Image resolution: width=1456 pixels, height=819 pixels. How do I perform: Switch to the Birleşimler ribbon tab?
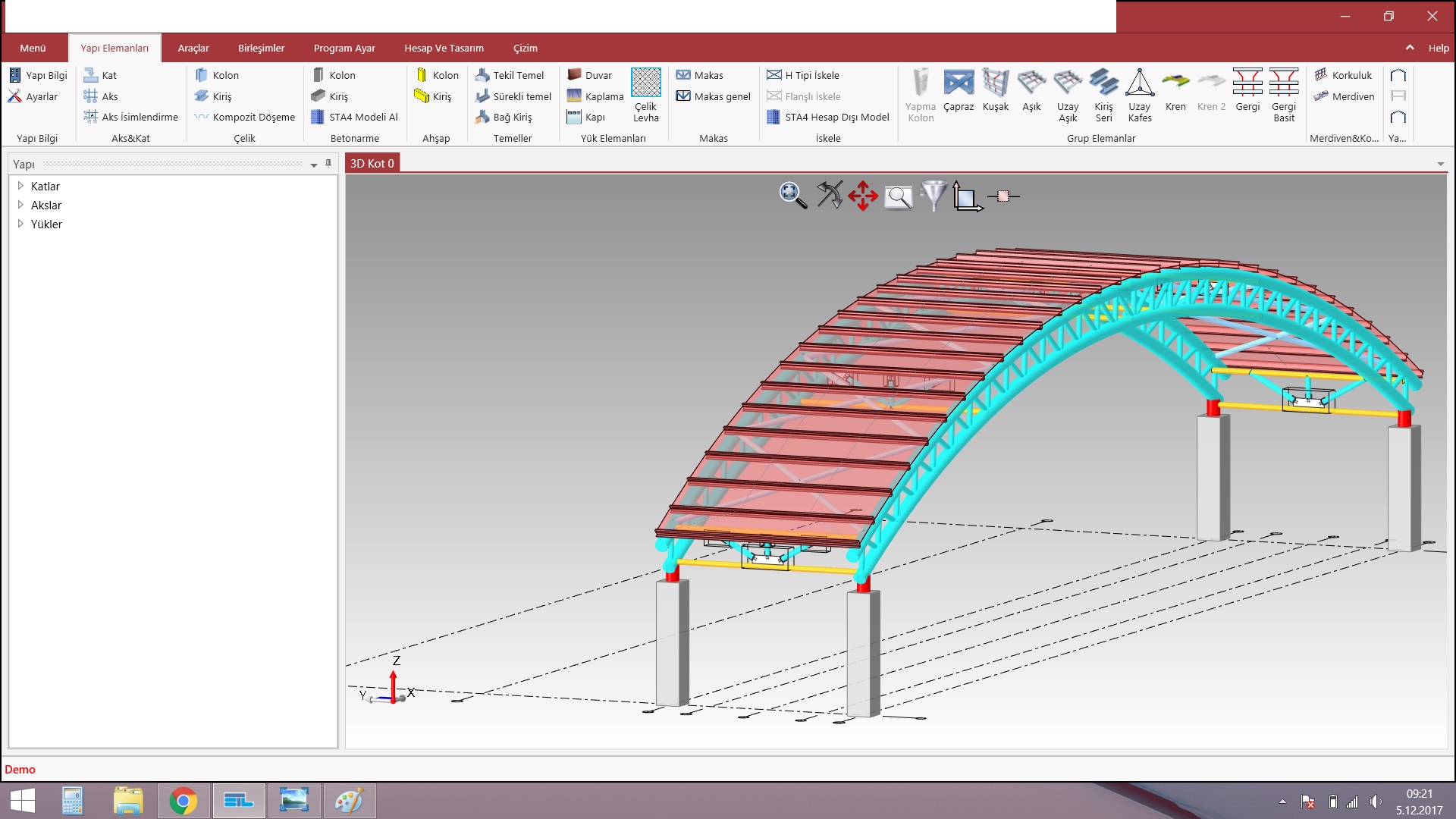pyautogui.click(x=261, y=48)
